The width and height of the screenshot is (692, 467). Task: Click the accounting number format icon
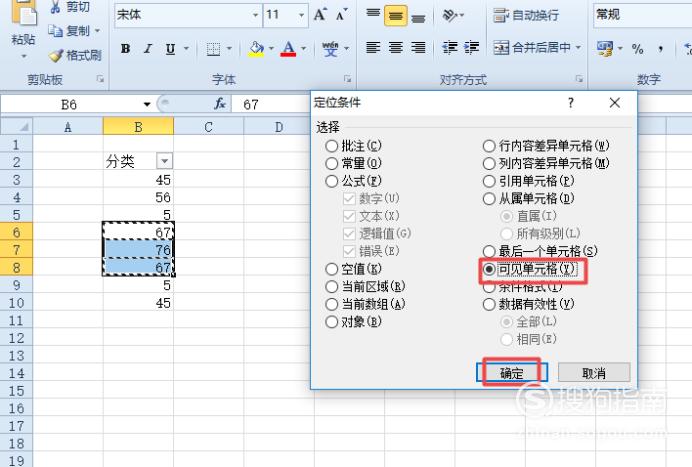(605, 49)
